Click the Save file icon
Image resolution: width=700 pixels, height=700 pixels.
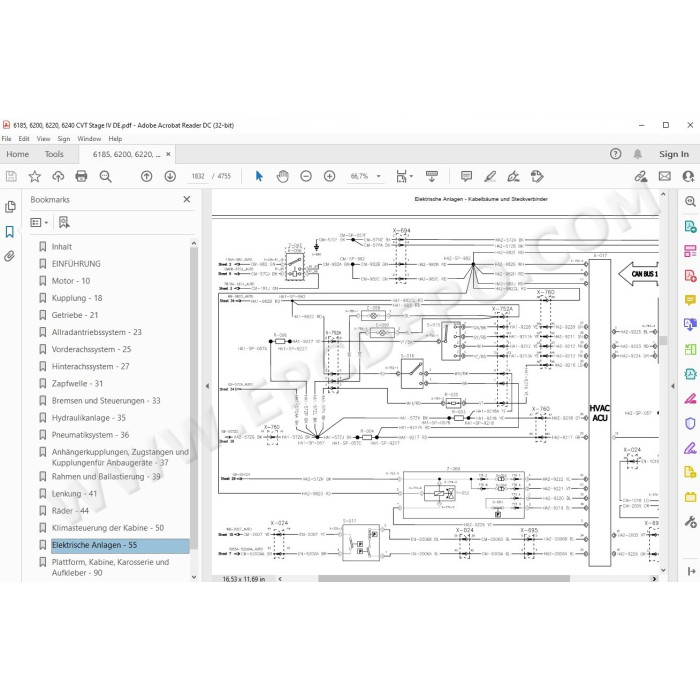point(11,176)
